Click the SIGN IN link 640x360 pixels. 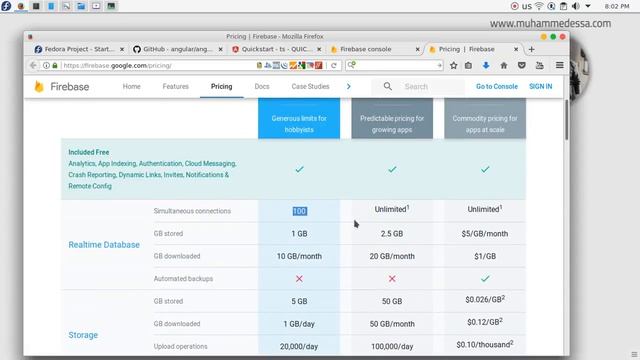(540, 86)
